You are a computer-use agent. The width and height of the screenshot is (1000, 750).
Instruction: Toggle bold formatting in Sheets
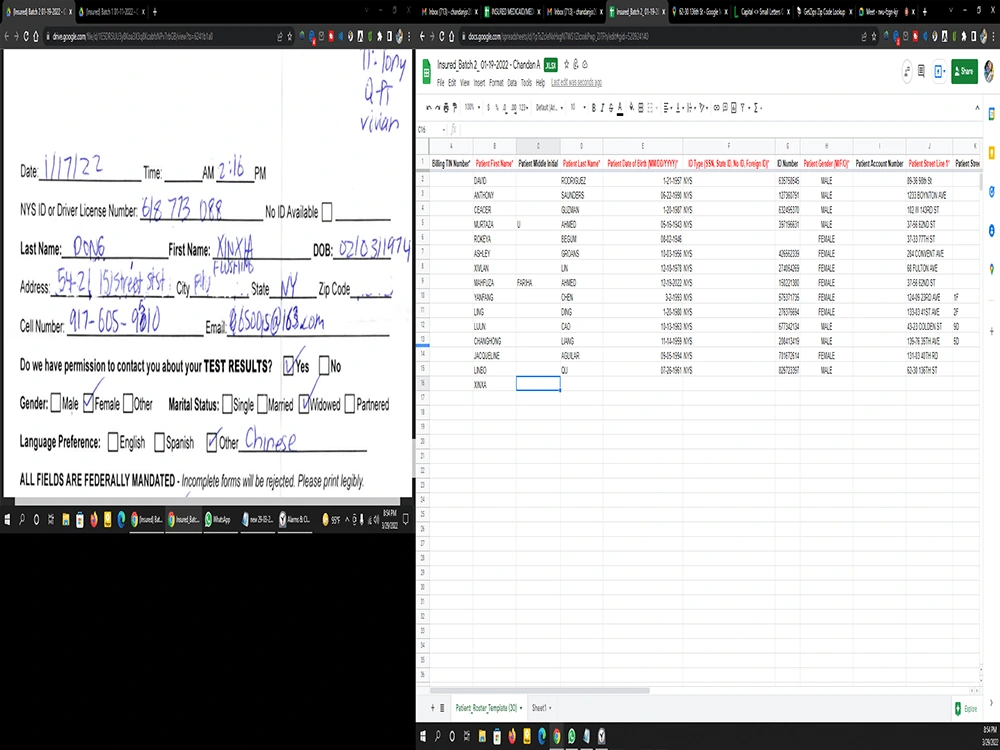[594, 108]
